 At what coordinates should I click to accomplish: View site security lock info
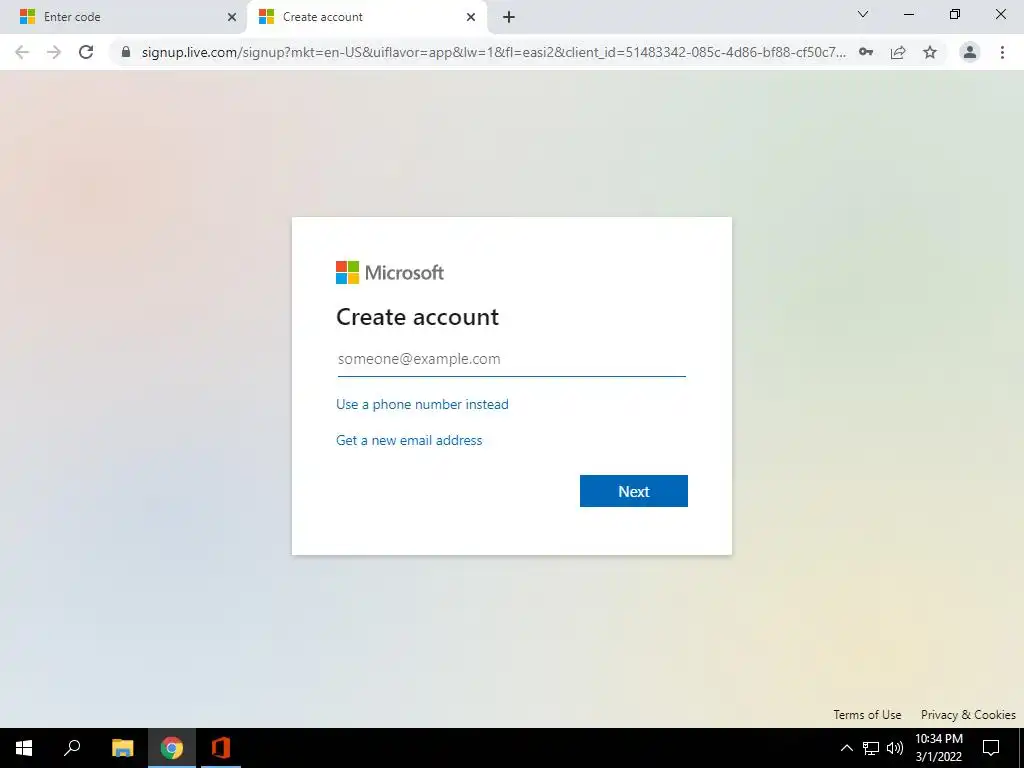pos(126,52)
